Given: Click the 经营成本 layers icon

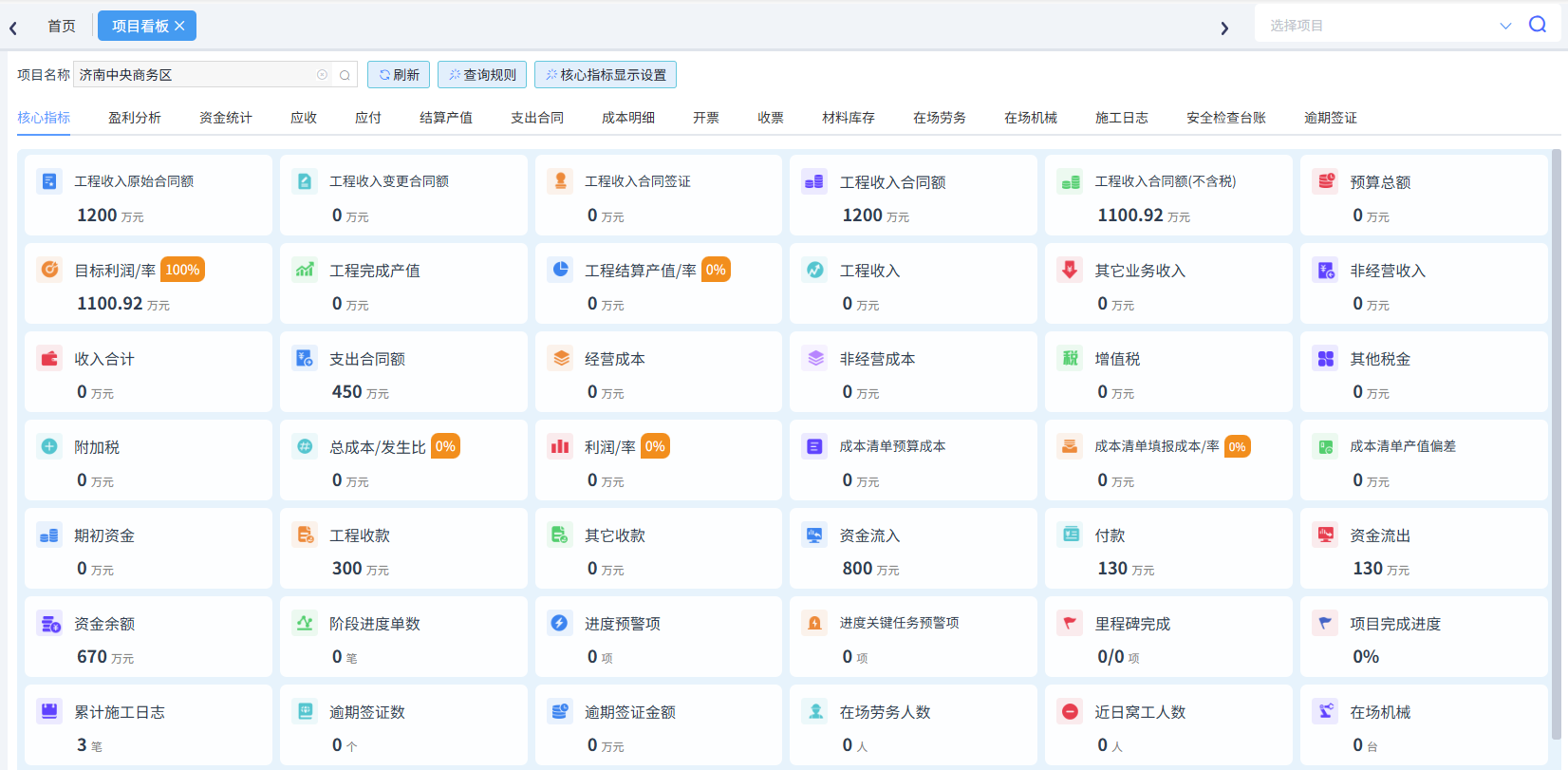Looking at the screenshot, I should click(560, 358).
